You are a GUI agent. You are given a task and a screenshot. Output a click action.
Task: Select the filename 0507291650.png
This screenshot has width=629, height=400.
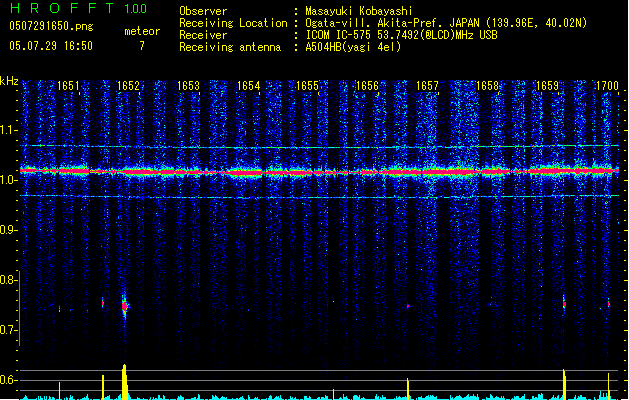pos(51,27)
